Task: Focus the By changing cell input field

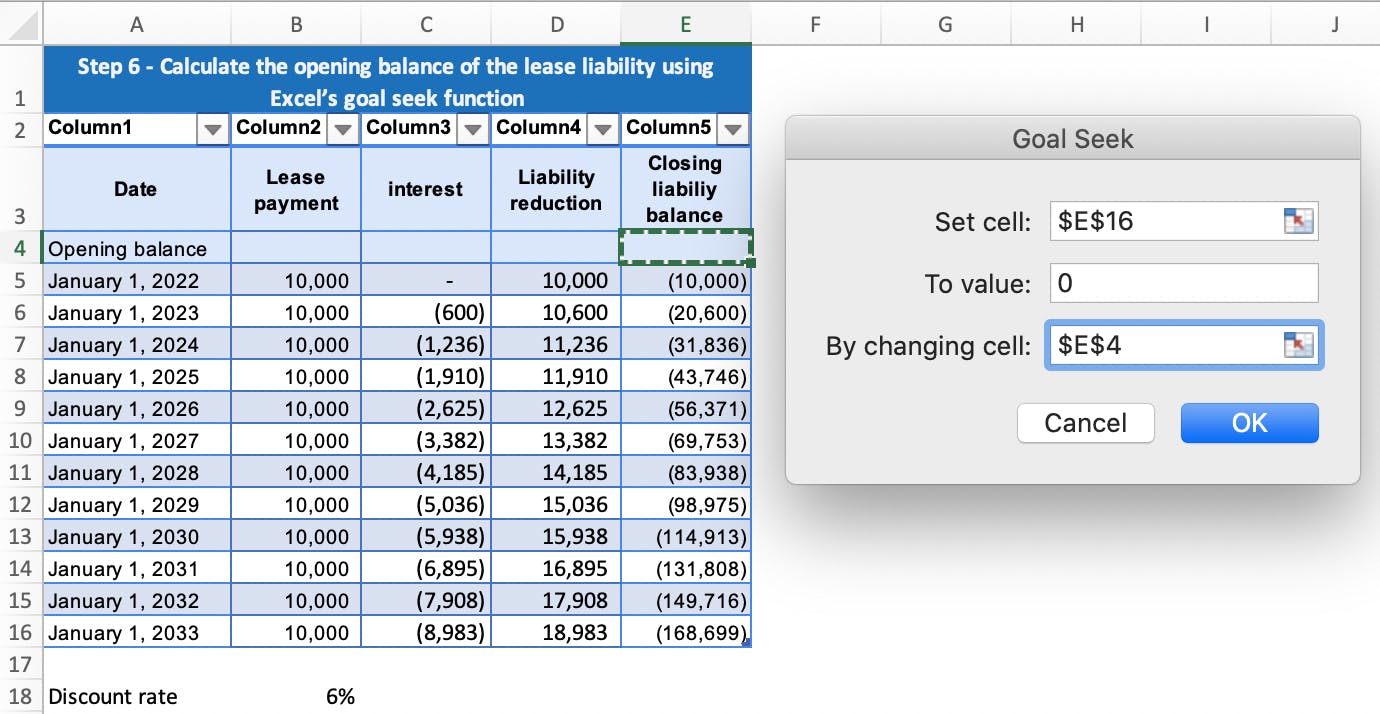Action: click(x=1185, y=345)
